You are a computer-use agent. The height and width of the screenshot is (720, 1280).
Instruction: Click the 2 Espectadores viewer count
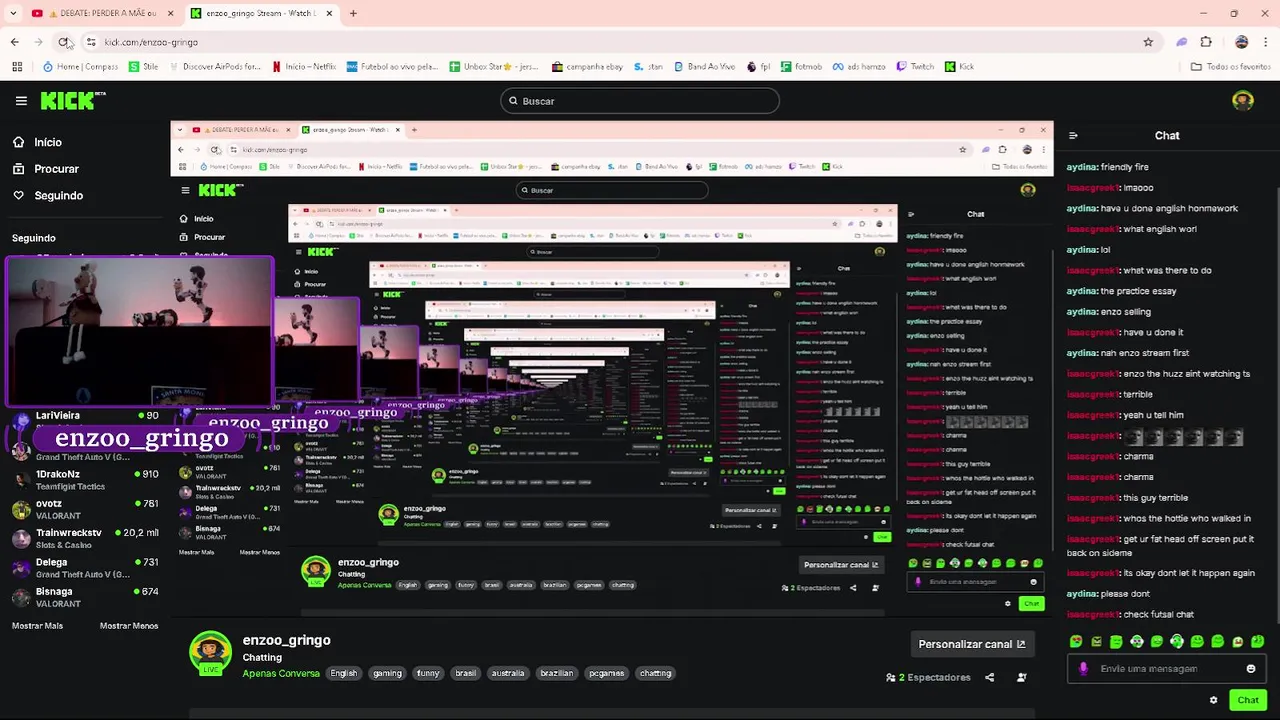pos(928,678)
